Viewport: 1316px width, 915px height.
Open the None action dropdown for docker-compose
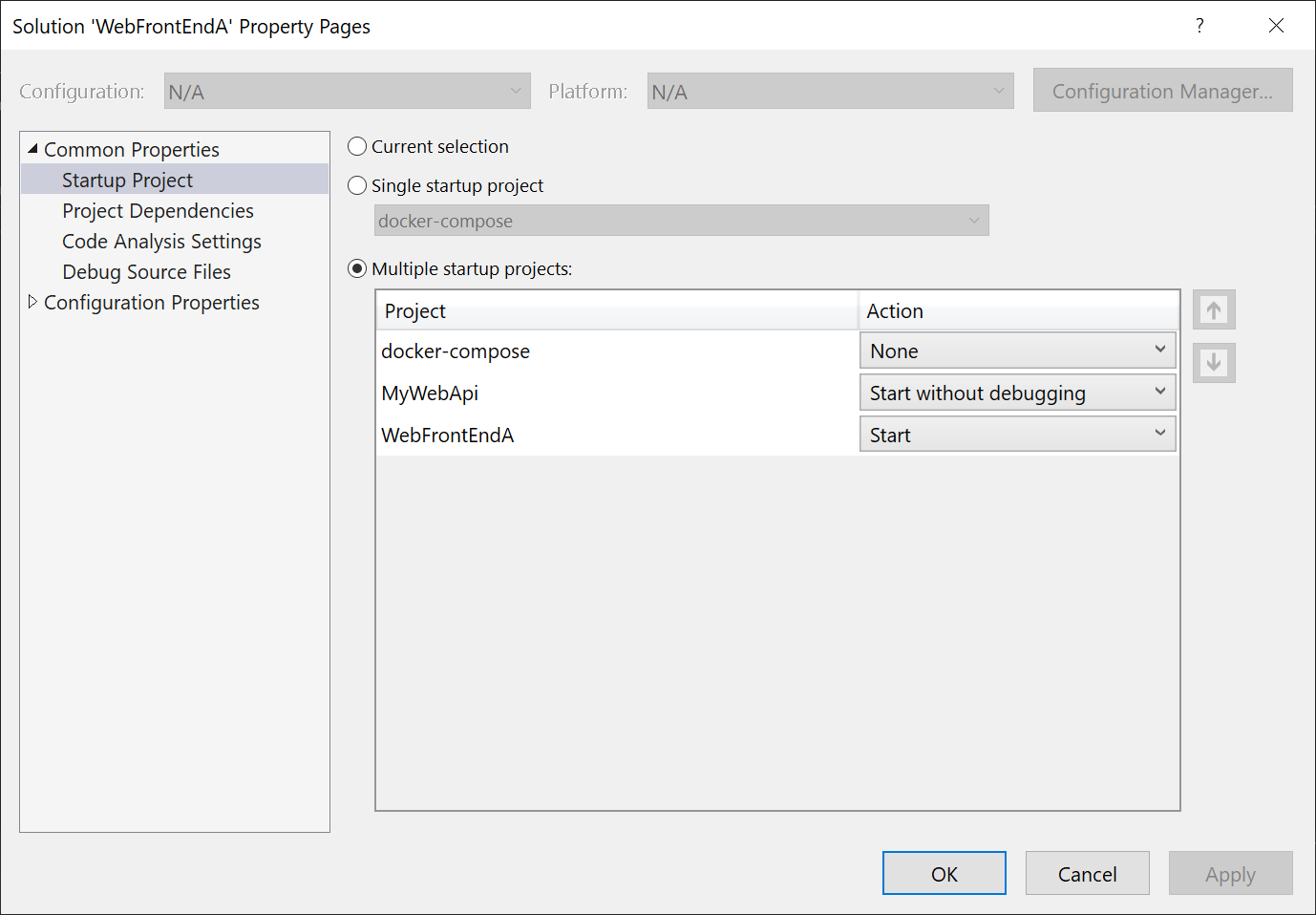[x=1159, y=350]
